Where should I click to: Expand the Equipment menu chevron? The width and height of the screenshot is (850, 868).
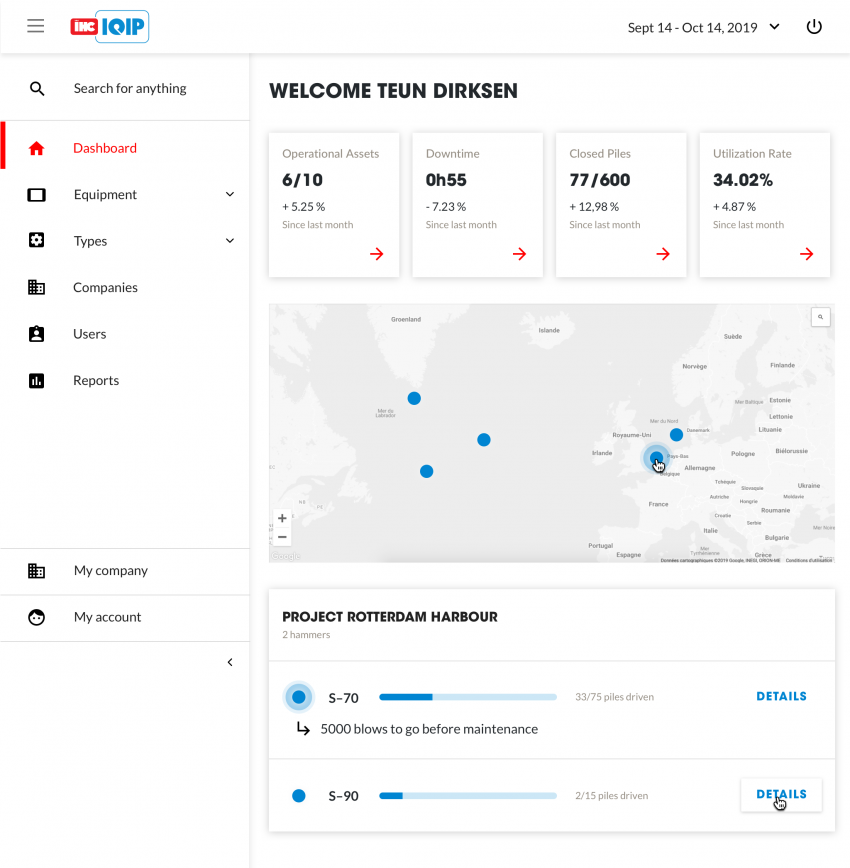229,195
